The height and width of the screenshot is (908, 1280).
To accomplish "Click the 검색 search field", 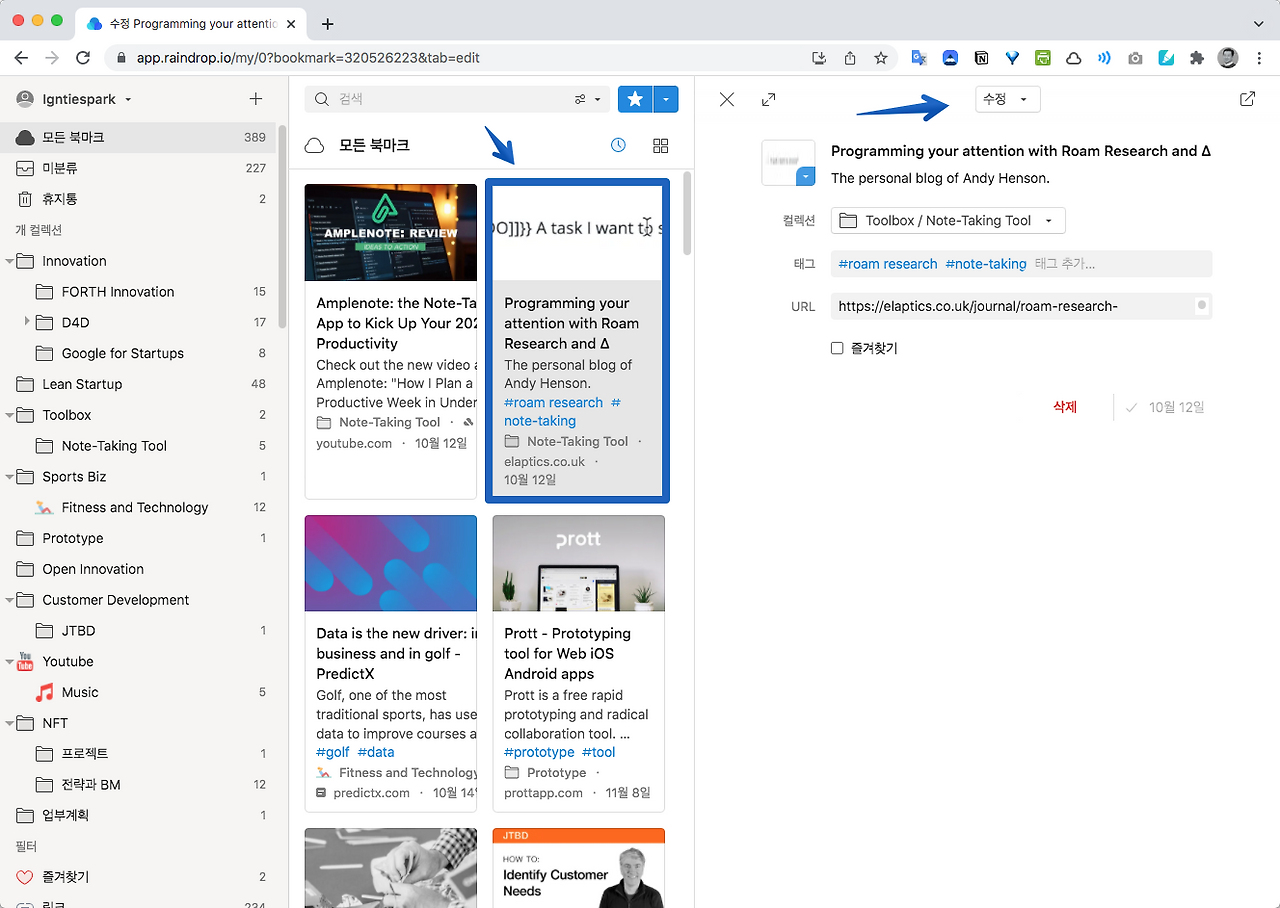I will click(455, 99).
